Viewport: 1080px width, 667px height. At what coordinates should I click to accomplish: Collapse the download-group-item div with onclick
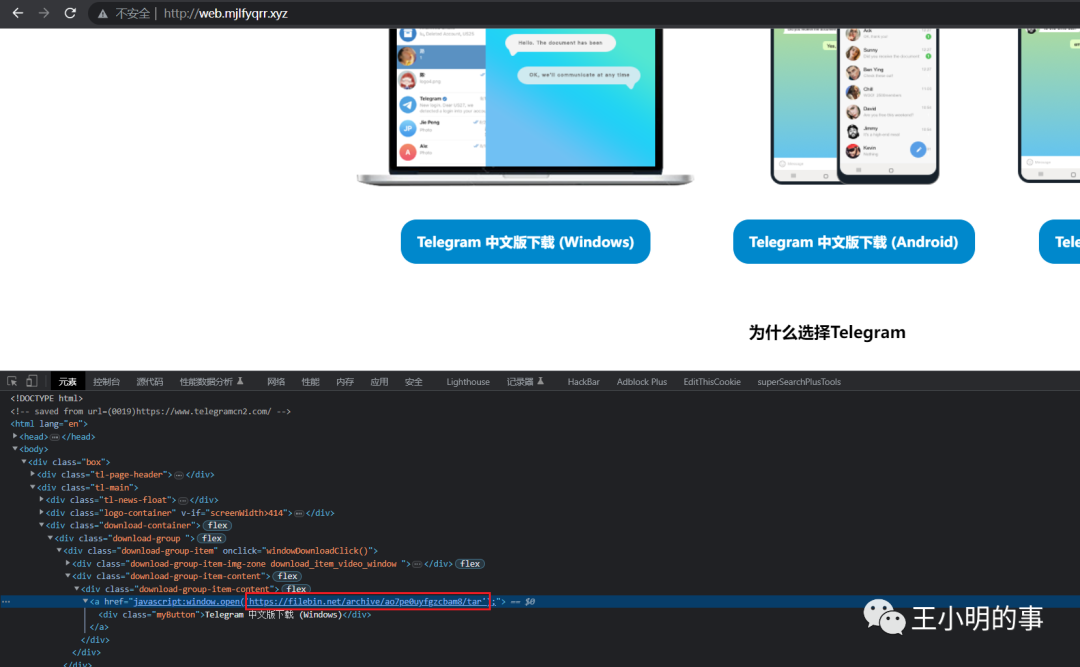click(59, 551)
